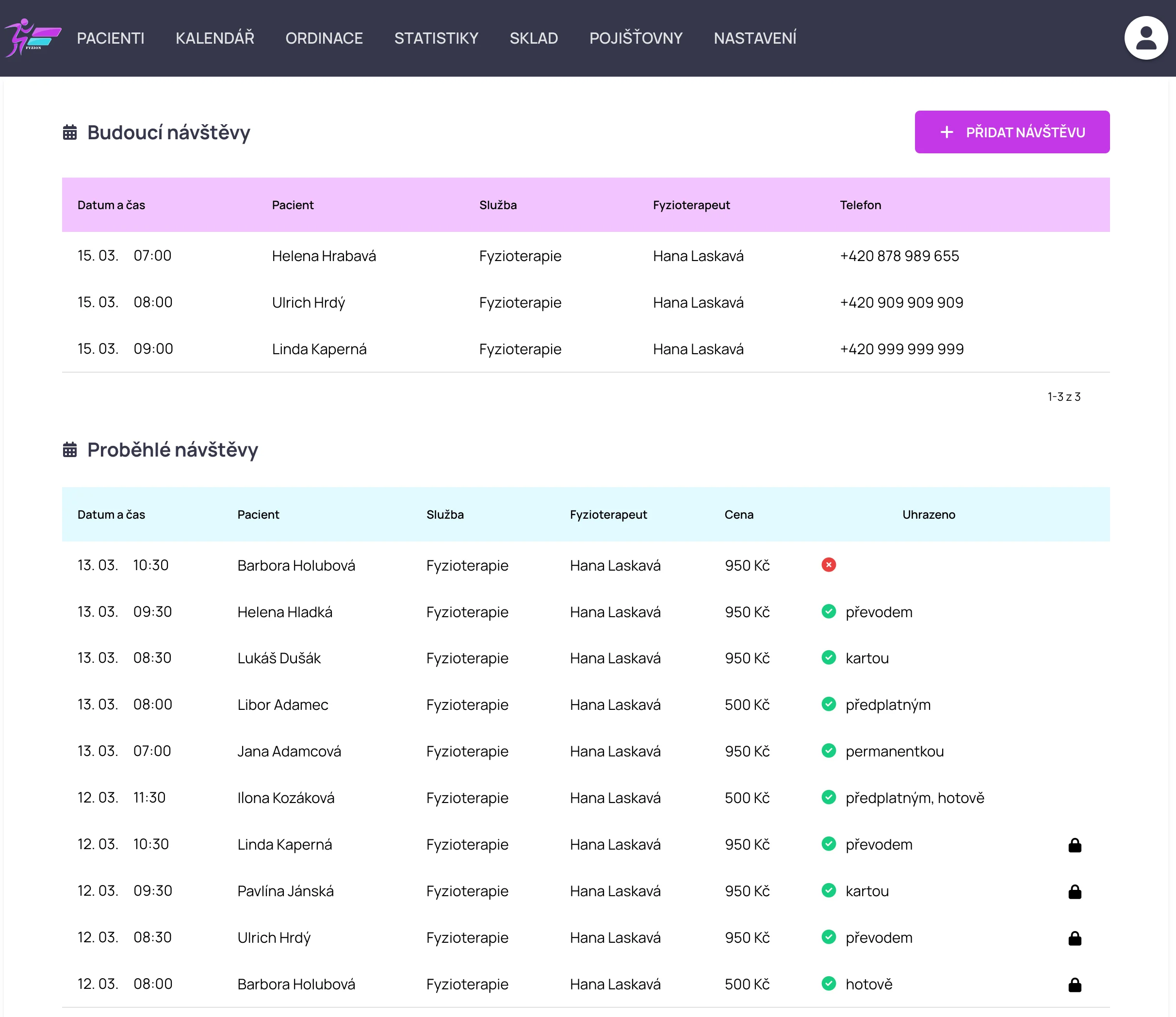
Task: Go to KALENDÁŘ in the navigation
Action: pos(214,38)
